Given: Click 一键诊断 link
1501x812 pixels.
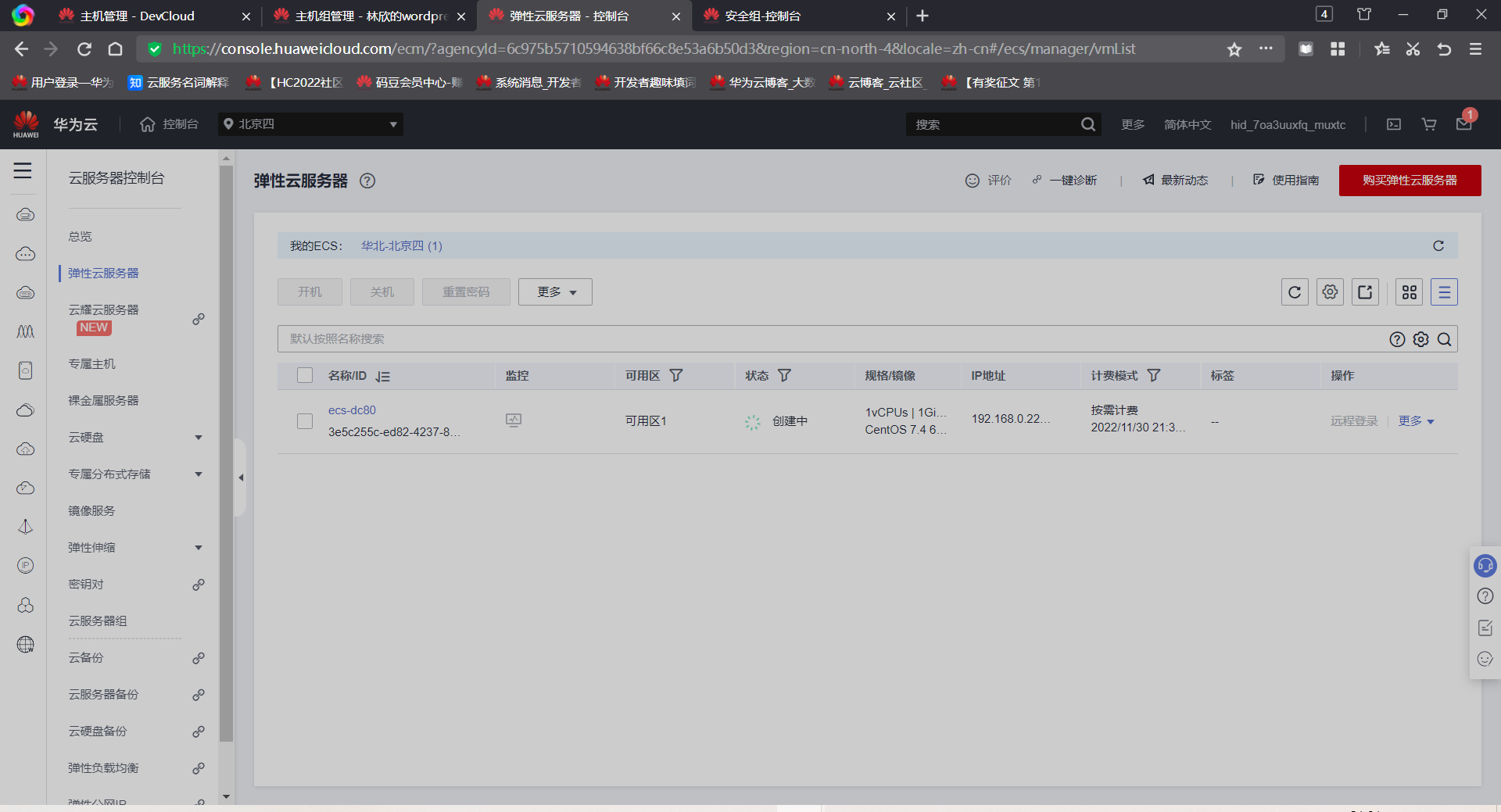Looking at the screenshot, I should (x=1064, y=181).
